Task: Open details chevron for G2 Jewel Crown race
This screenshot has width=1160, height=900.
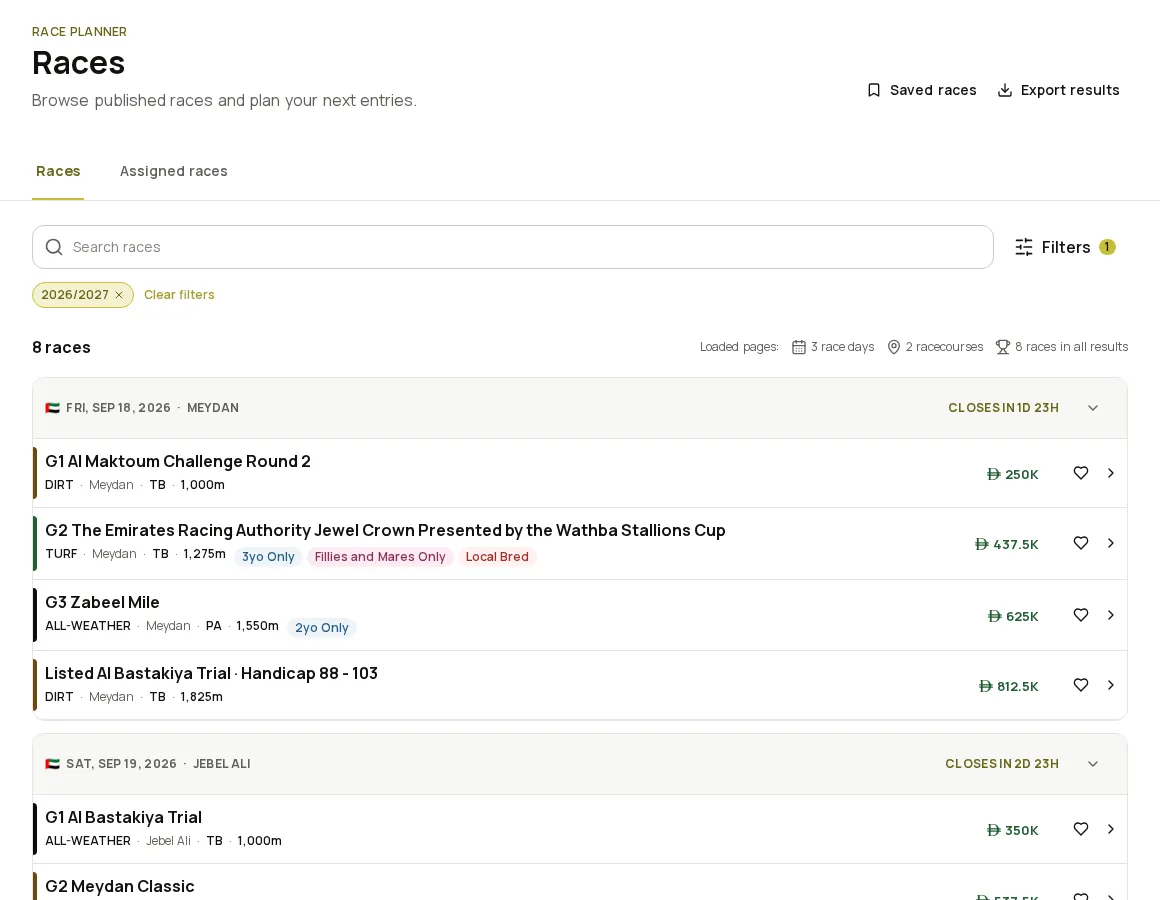Action: click(x=1110, y=544)
